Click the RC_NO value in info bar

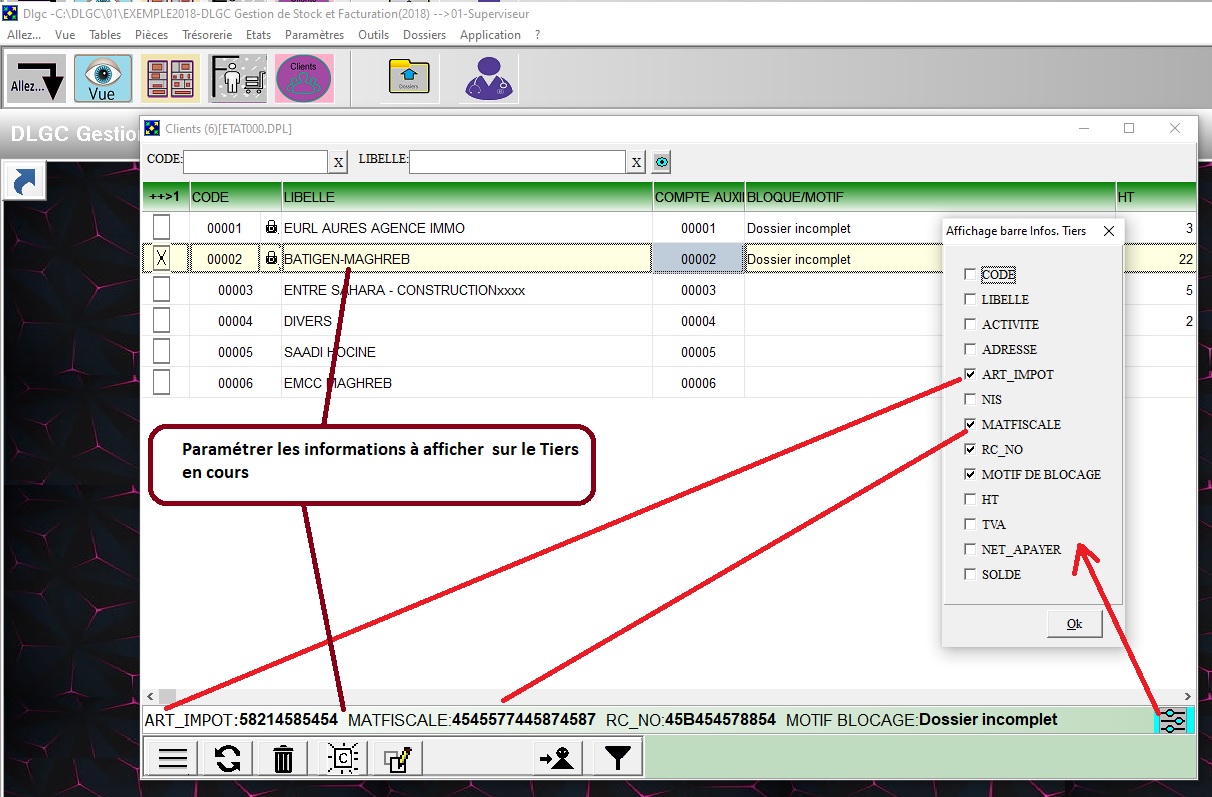(721, 720)
